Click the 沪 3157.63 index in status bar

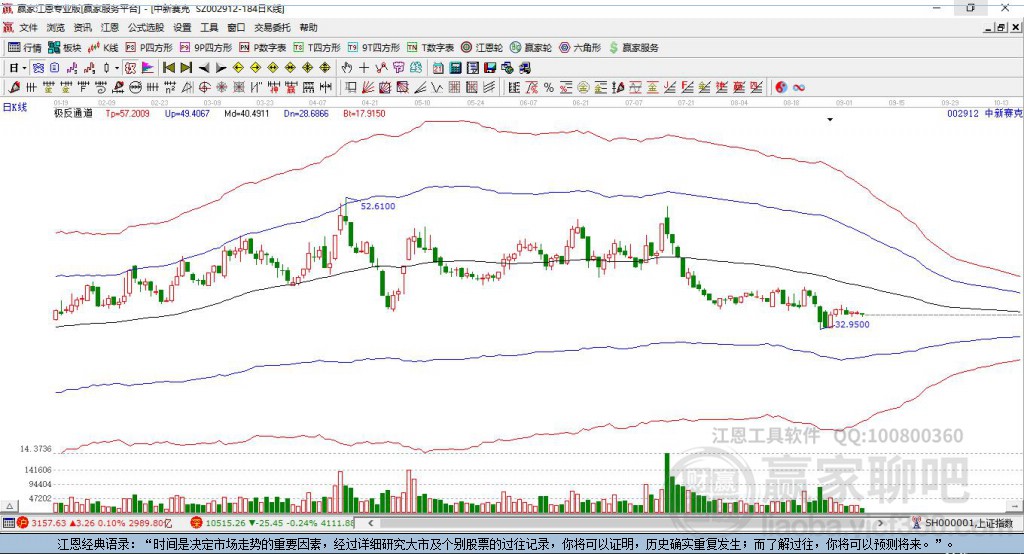click(x=95, y=523)
